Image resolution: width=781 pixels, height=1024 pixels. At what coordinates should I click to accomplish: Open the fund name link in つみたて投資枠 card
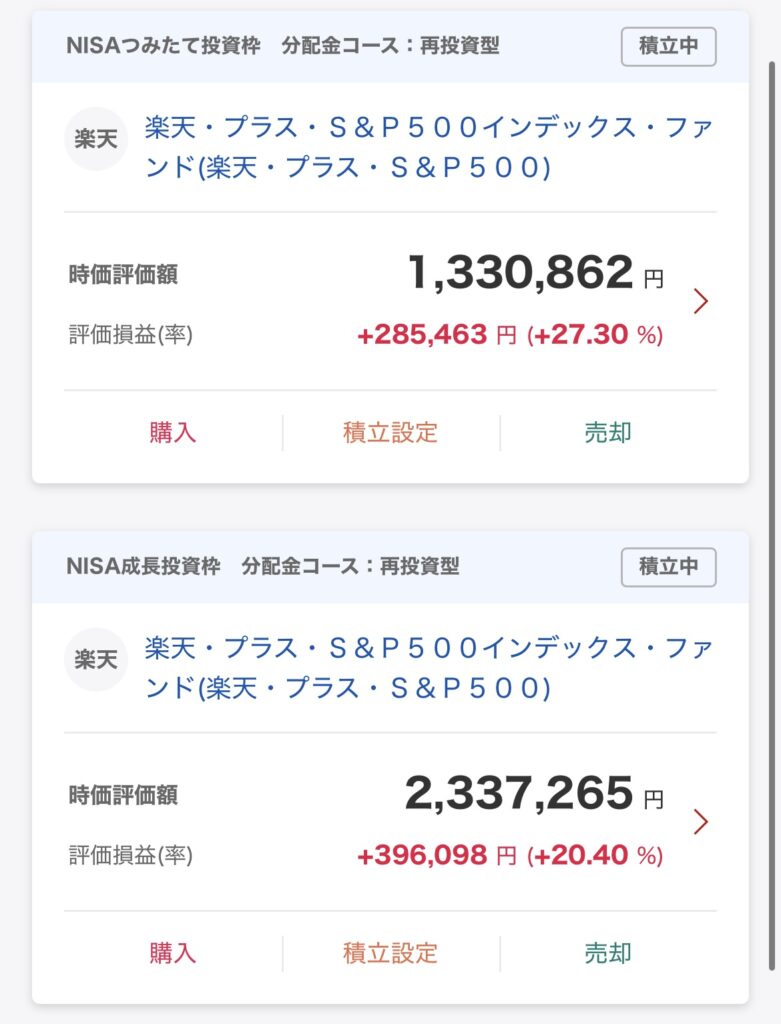tap(428, 147)
